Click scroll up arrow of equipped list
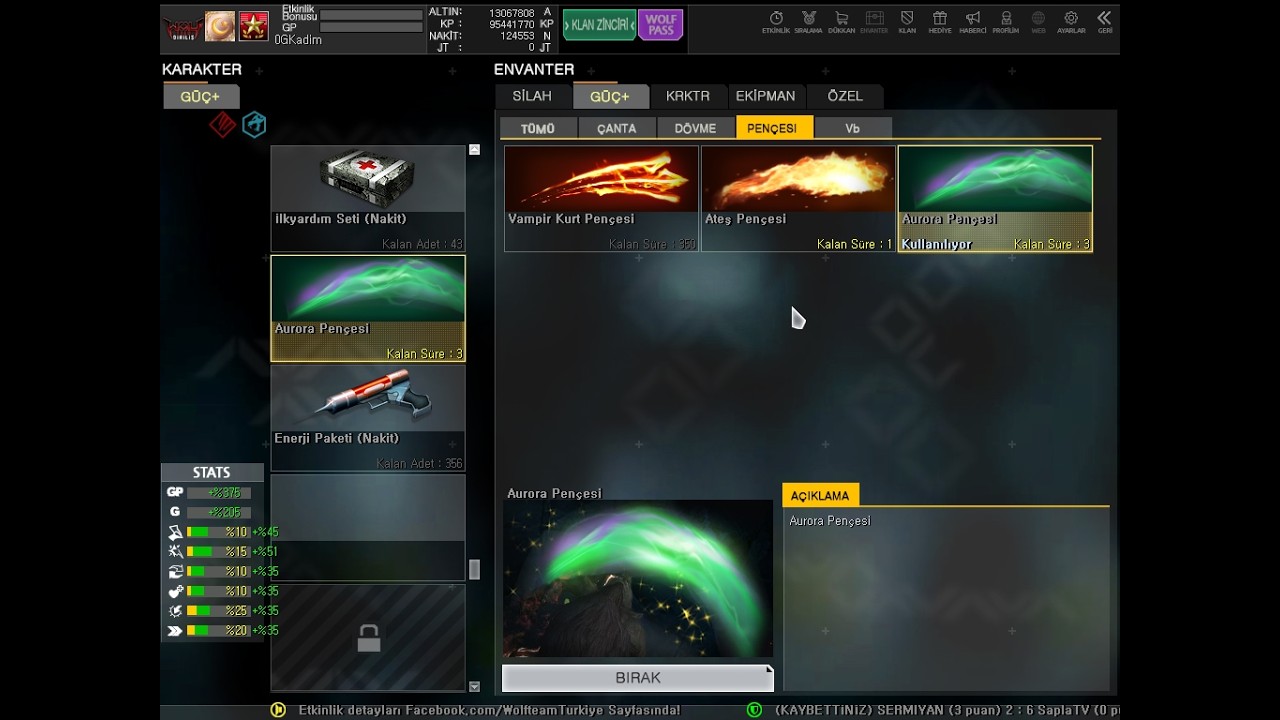 pyautogui.click(x=474, y=150)
